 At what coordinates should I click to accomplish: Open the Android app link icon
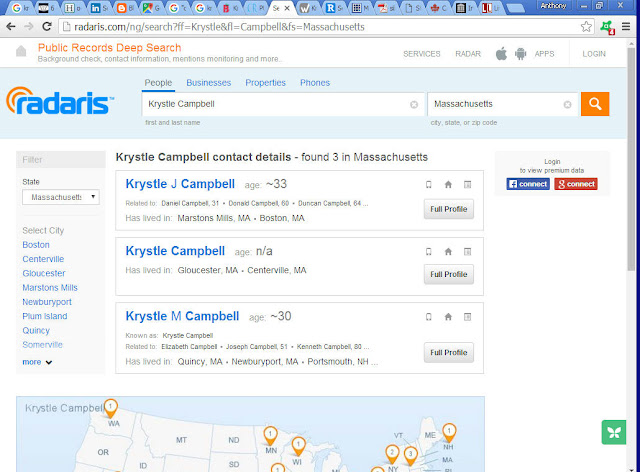(520, 53)
